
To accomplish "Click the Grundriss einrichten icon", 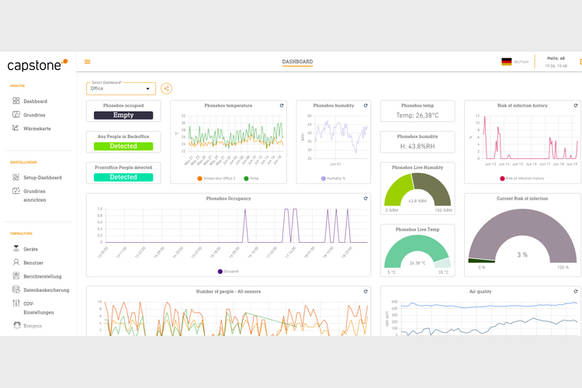I will [x=16, y=191].
